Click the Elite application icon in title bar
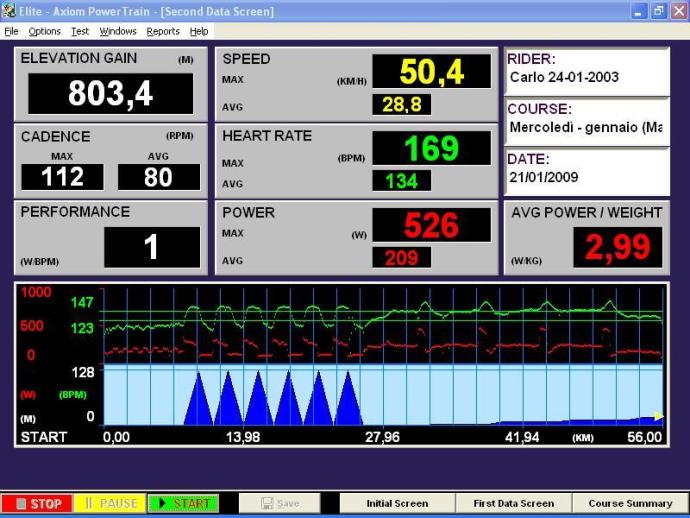 tap(9, 11)
